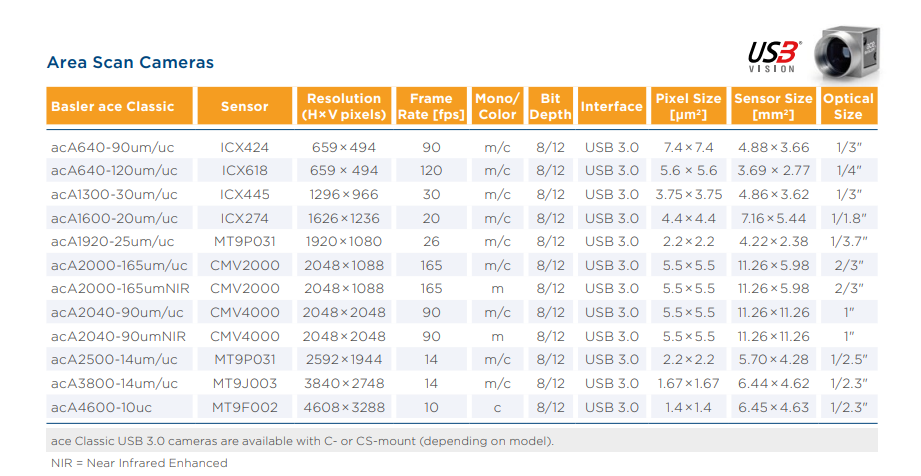Click sensor size 3.69 × 2.77

tap(774, 170)
